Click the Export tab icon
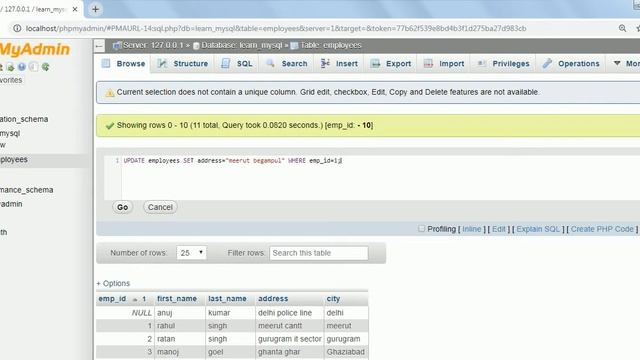640x360 pixels. coord(376,63)
